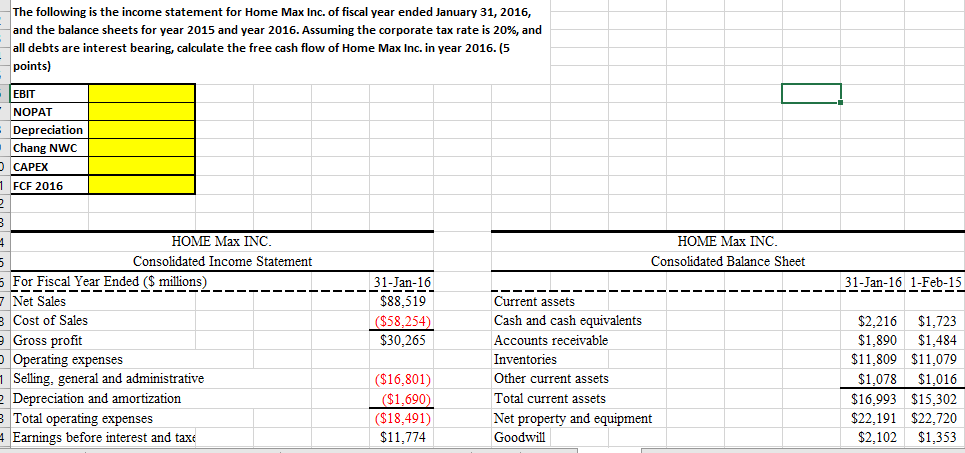Click total operating expenses value ($18,491)
The height and width of the screenshot is (453, 965).
pos(403,419)
